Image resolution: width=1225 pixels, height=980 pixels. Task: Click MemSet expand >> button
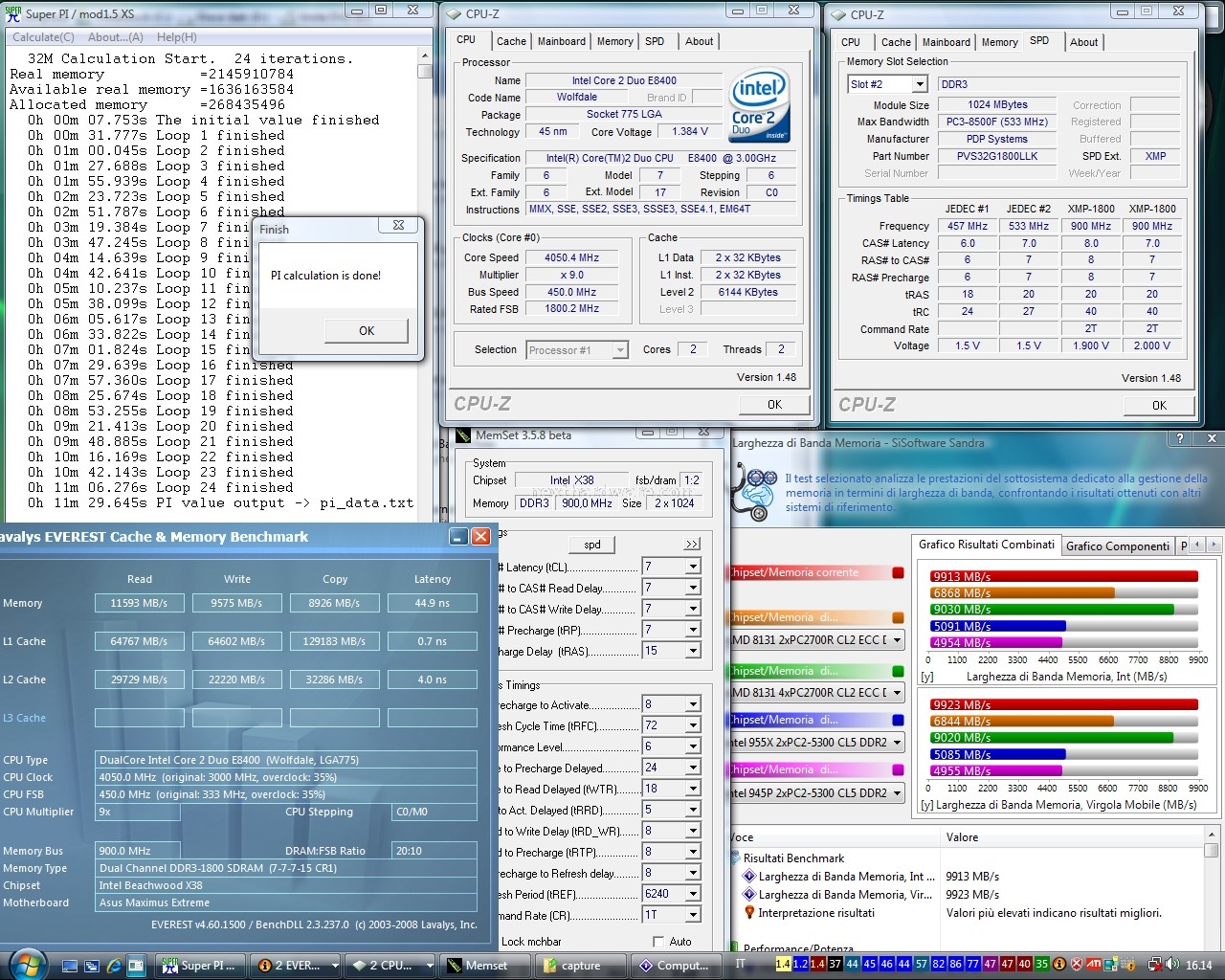click(x=692, y=545)
